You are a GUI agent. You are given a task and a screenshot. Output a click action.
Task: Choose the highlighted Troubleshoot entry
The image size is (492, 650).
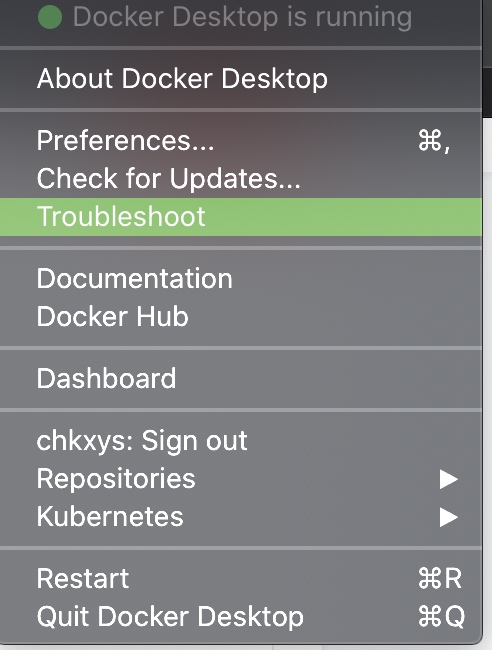coord(241,217)
